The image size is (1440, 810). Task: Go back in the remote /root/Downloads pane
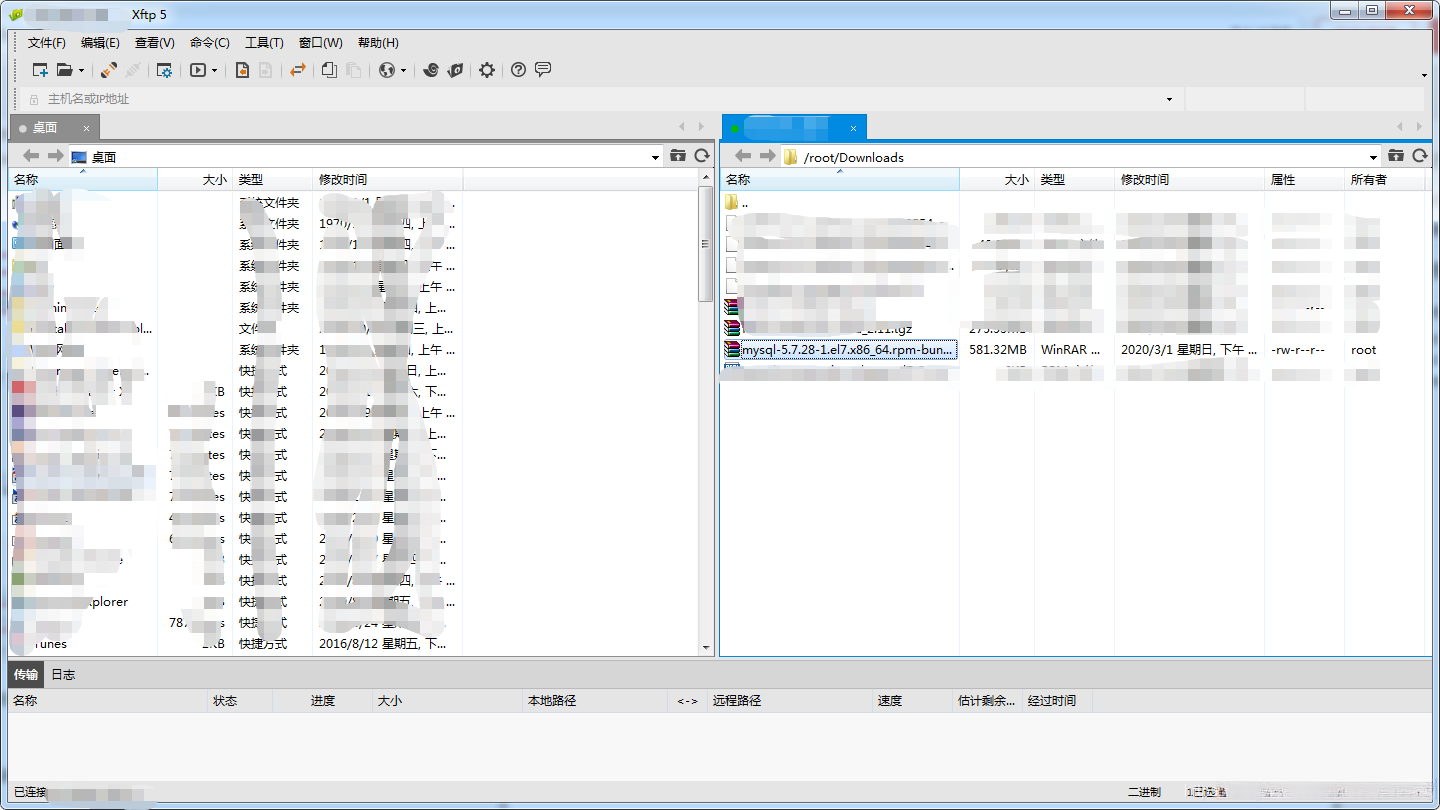pyautogui.click(x=743, y=156)
